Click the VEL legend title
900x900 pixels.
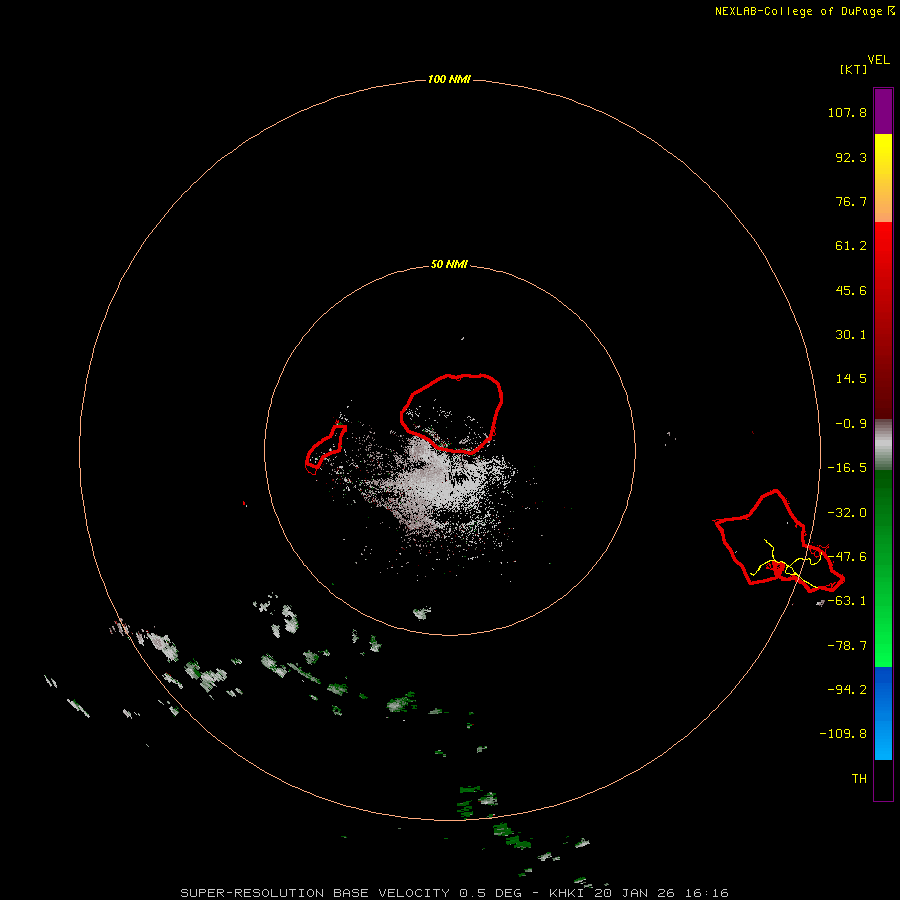878,60
